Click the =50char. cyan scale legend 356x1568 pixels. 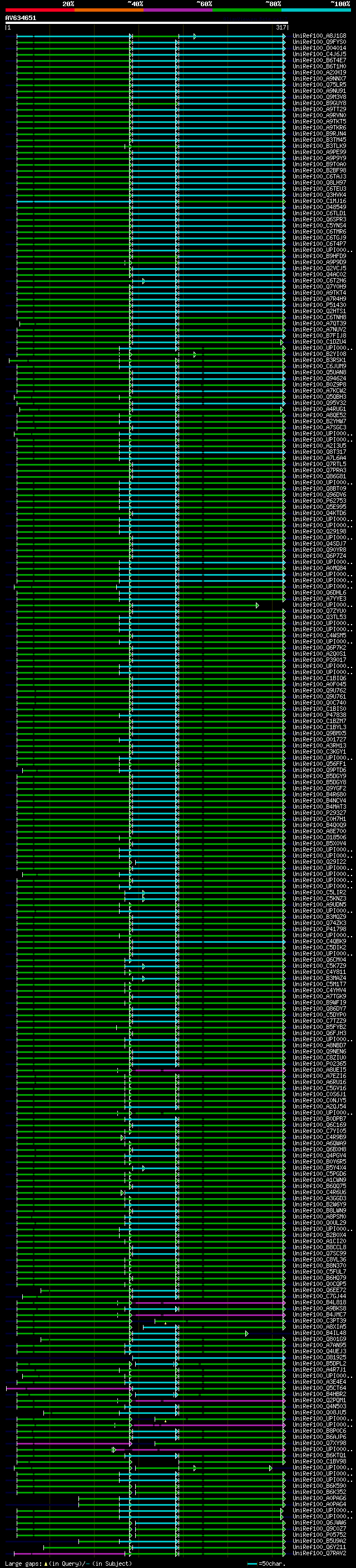point(266,1563)
